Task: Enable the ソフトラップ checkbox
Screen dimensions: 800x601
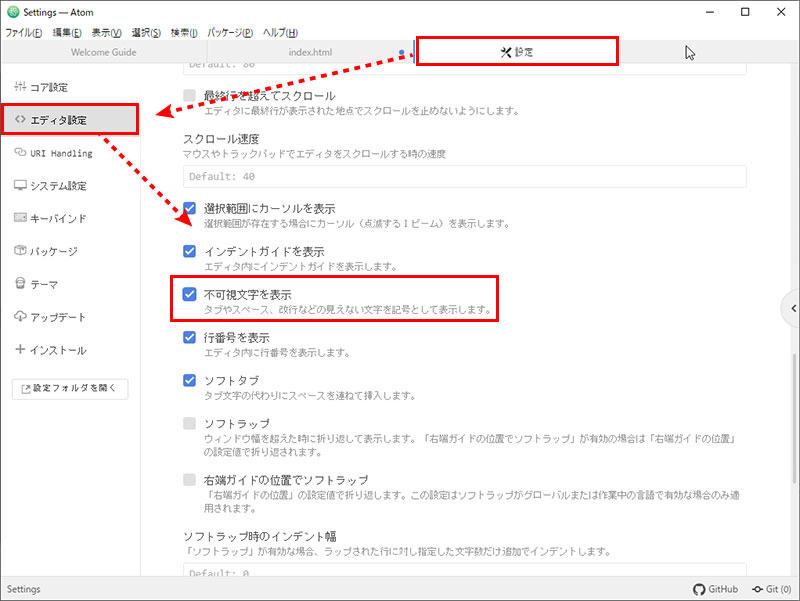Action: tap(189, 423)
